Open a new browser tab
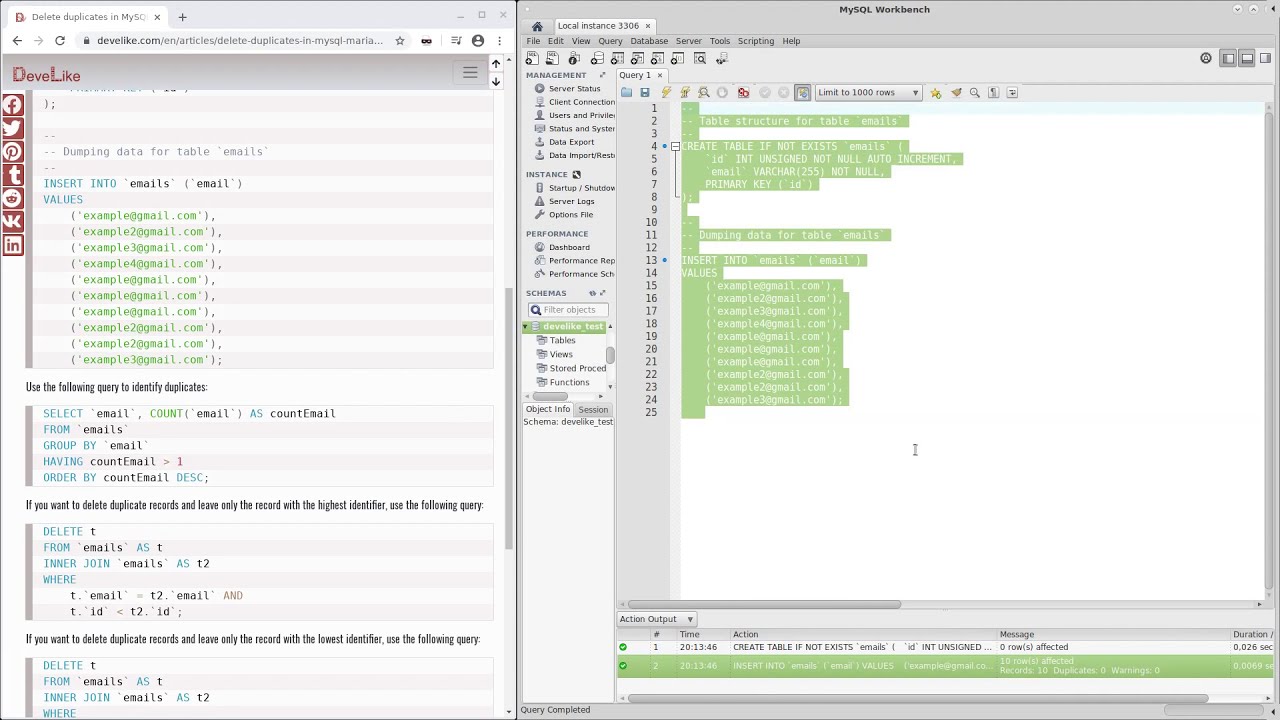Screen dimensions: 1280x720 [x=182, y=17]
